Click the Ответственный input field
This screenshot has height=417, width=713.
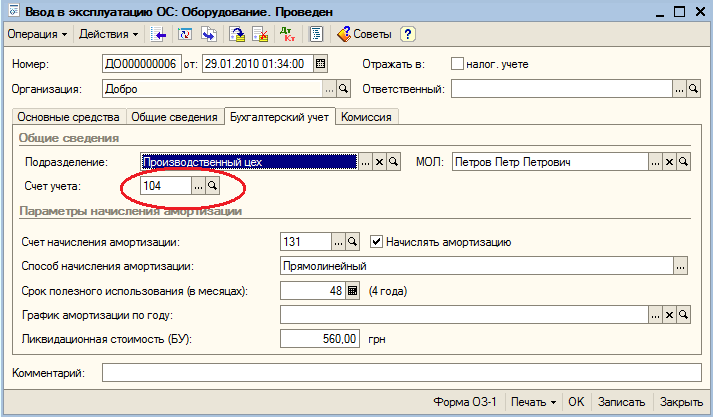pos(562,89)
